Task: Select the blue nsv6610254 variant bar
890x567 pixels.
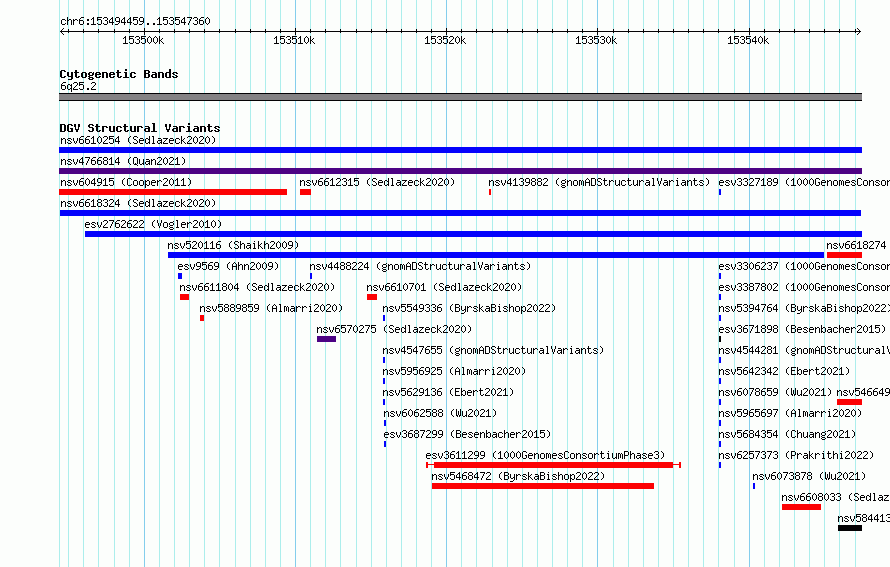Action: pyautogui.click(x=460, y=150)
